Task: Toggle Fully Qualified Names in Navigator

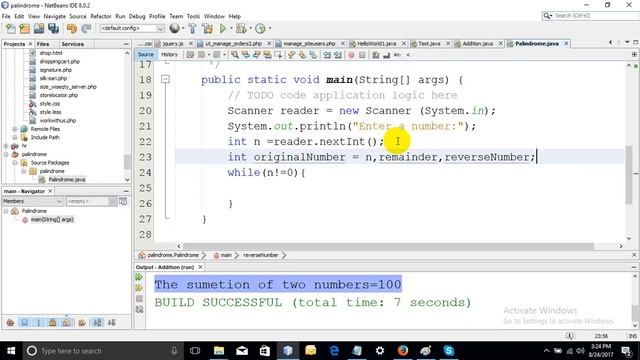Action: [82, 322]
